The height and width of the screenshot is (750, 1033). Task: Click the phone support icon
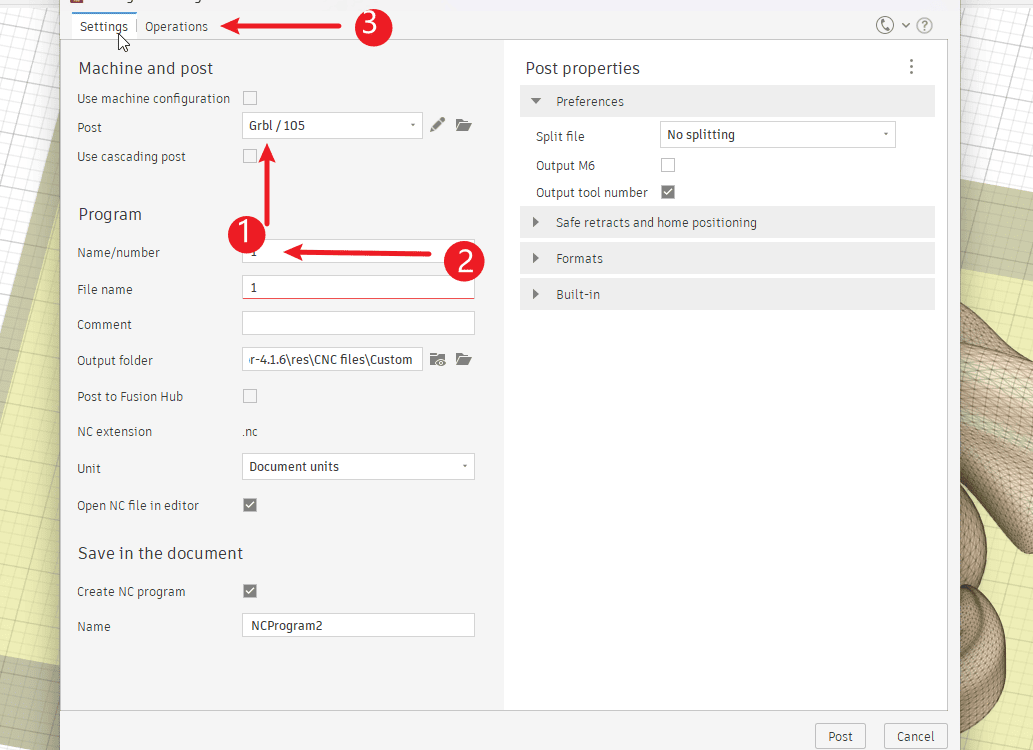click(885, 26)
